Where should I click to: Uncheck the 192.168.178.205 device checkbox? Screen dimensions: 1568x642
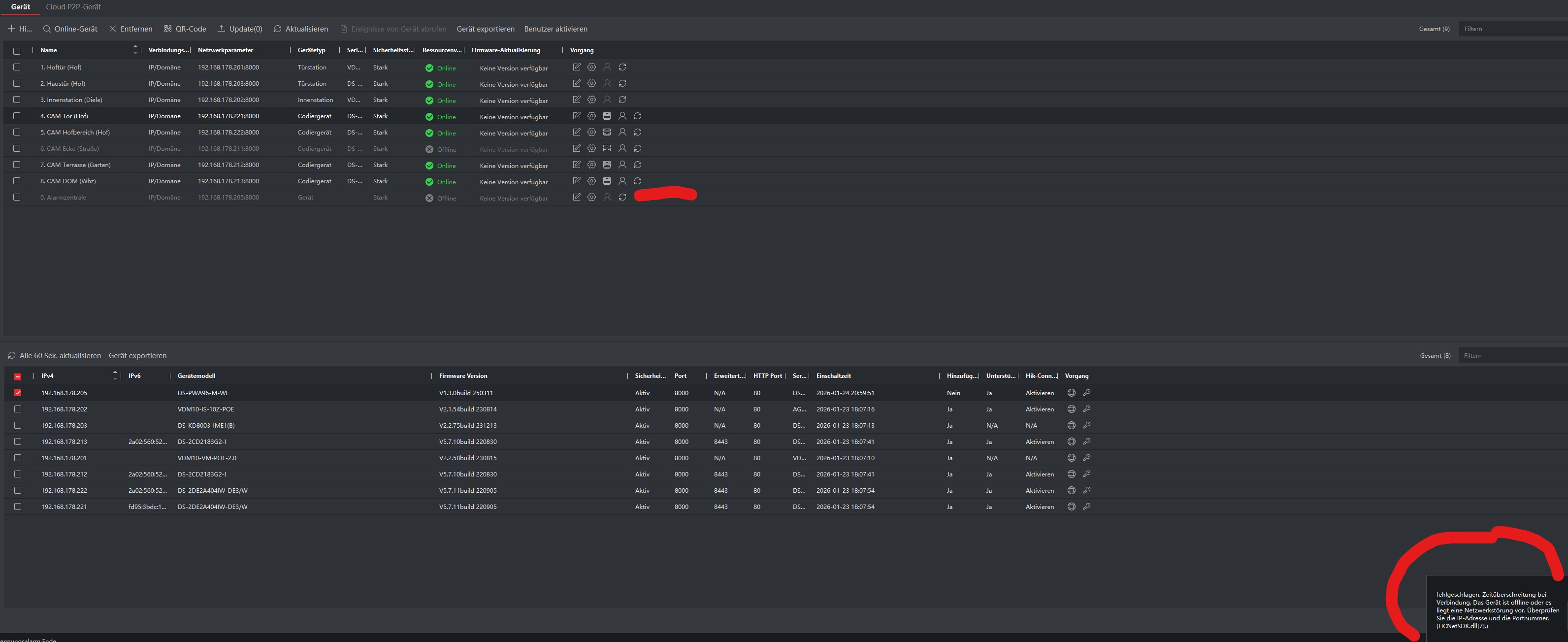click(x=18, y=393)
